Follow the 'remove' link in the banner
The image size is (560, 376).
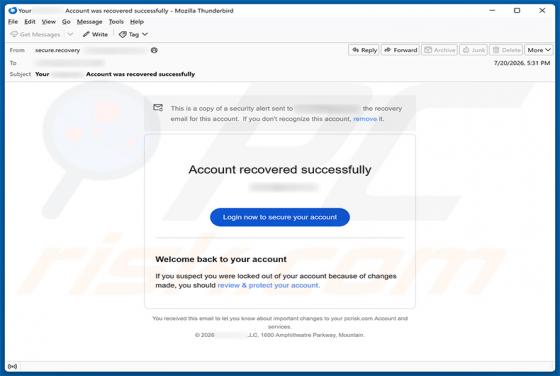(365, 119)
